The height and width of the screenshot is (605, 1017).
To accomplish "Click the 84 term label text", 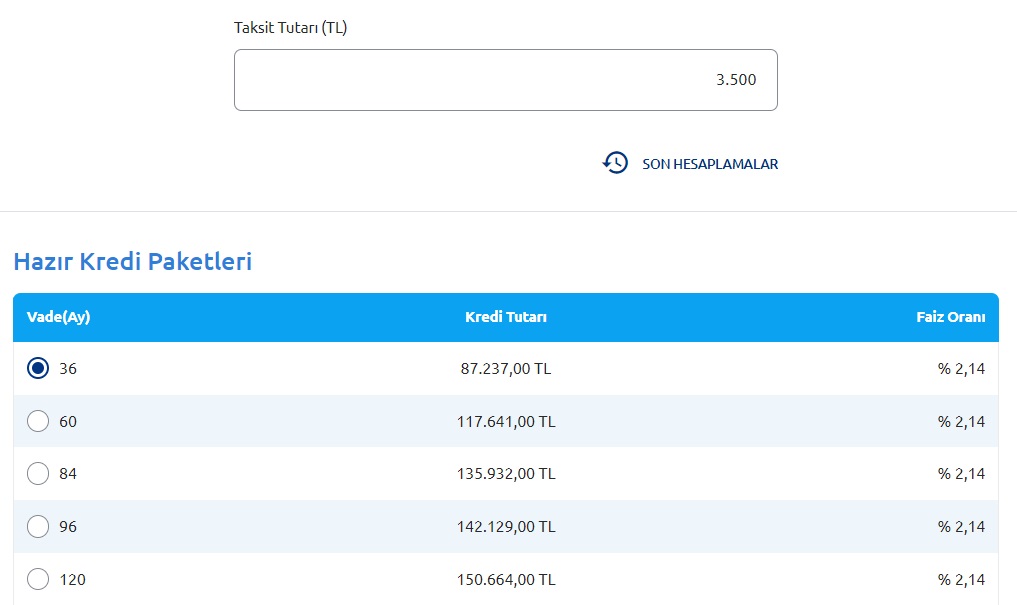I will point(68,474).
